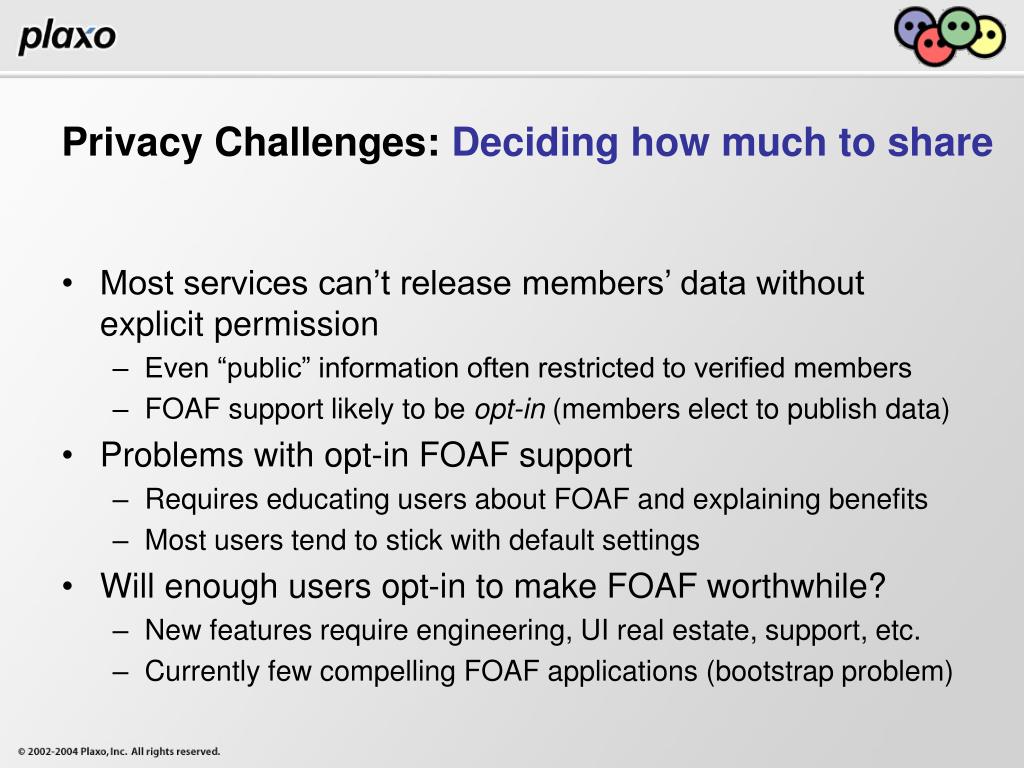Click 'Most users tend to stick' sub-bullet
The width and height of the screenshot is (1024, 768).
422,540
